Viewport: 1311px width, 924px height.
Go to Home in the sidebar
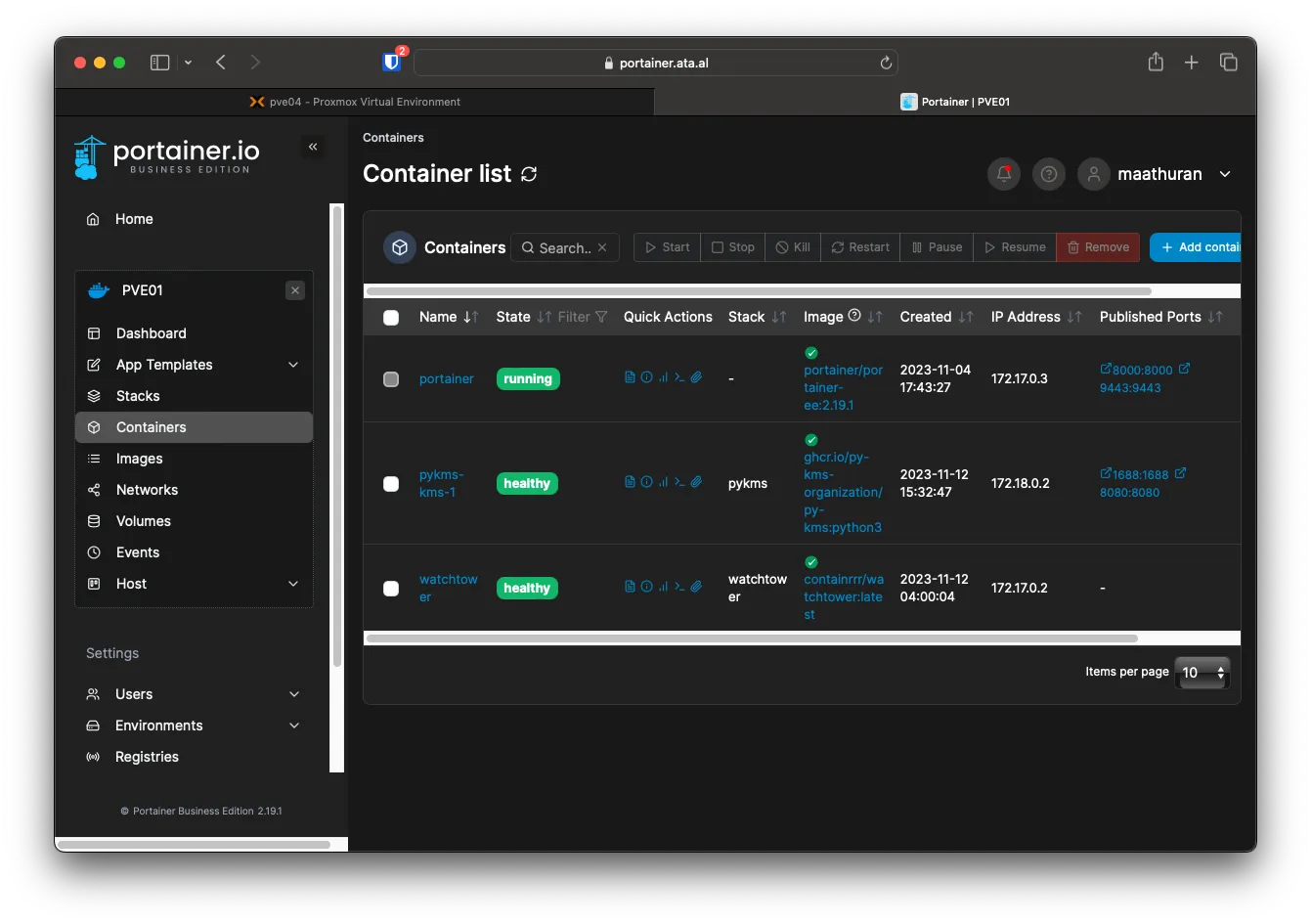pos(134,219)
